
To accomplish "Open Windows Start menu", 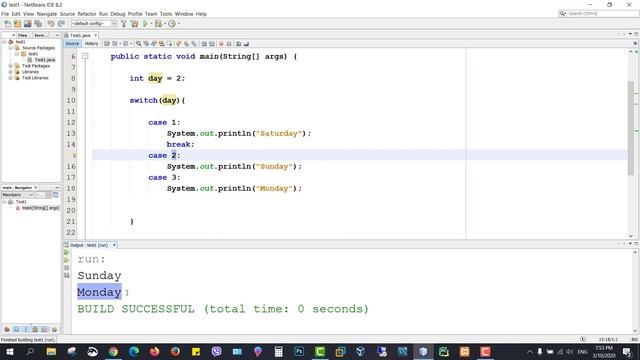I will (9, 351).
